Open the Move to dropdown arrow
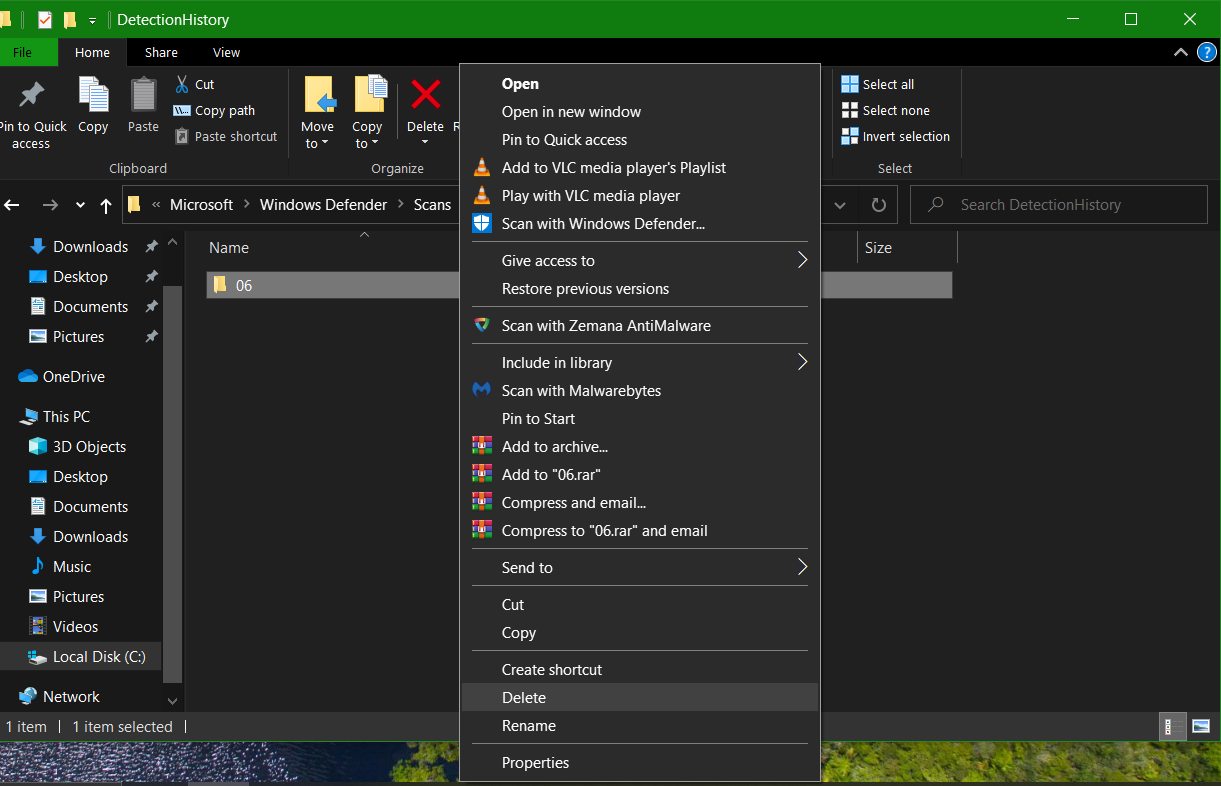The height and width of the screenshot is (786, 1221). point(326,144)
